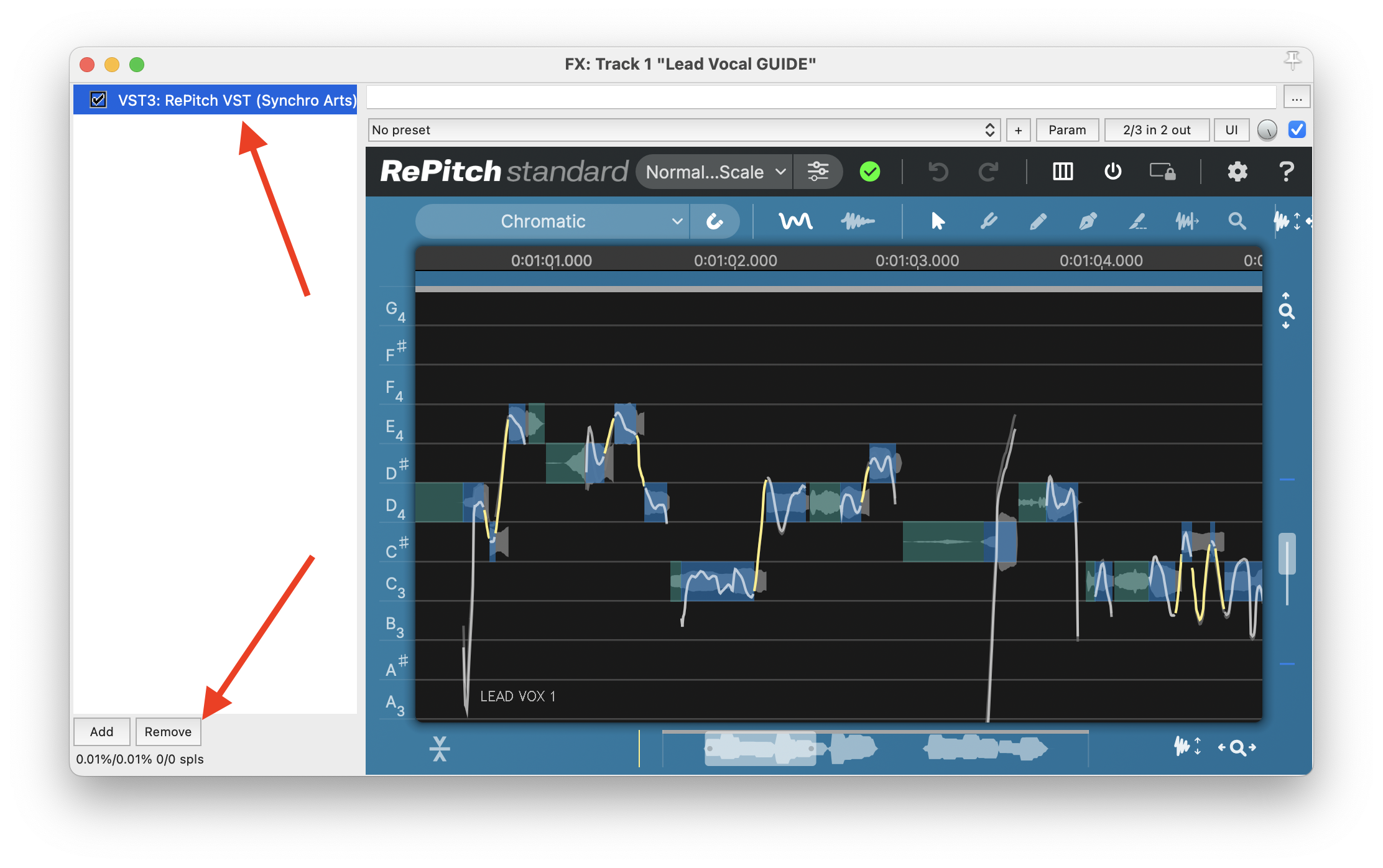Click the 0:01:02.000 timeline ruler mark
Image resolution: width=1383 pixels, height=868 pixels.
click(735, 261)
